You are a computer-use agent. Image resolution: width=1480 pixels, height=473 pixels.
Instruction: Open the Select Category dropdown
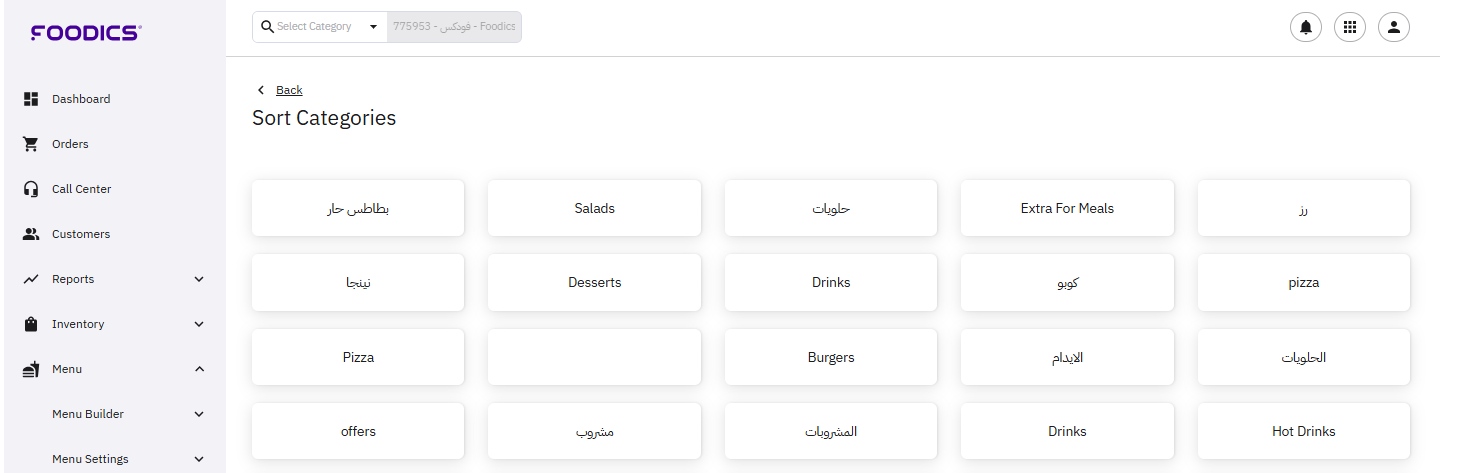tap(320, 27)
